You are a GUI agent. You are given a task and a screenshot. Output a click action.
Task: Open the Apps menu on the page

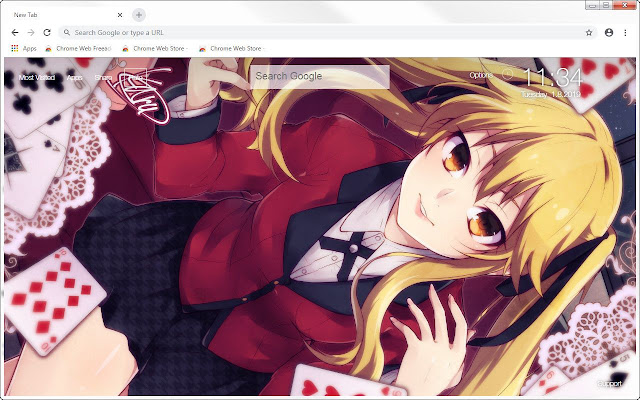pos(75,77)
